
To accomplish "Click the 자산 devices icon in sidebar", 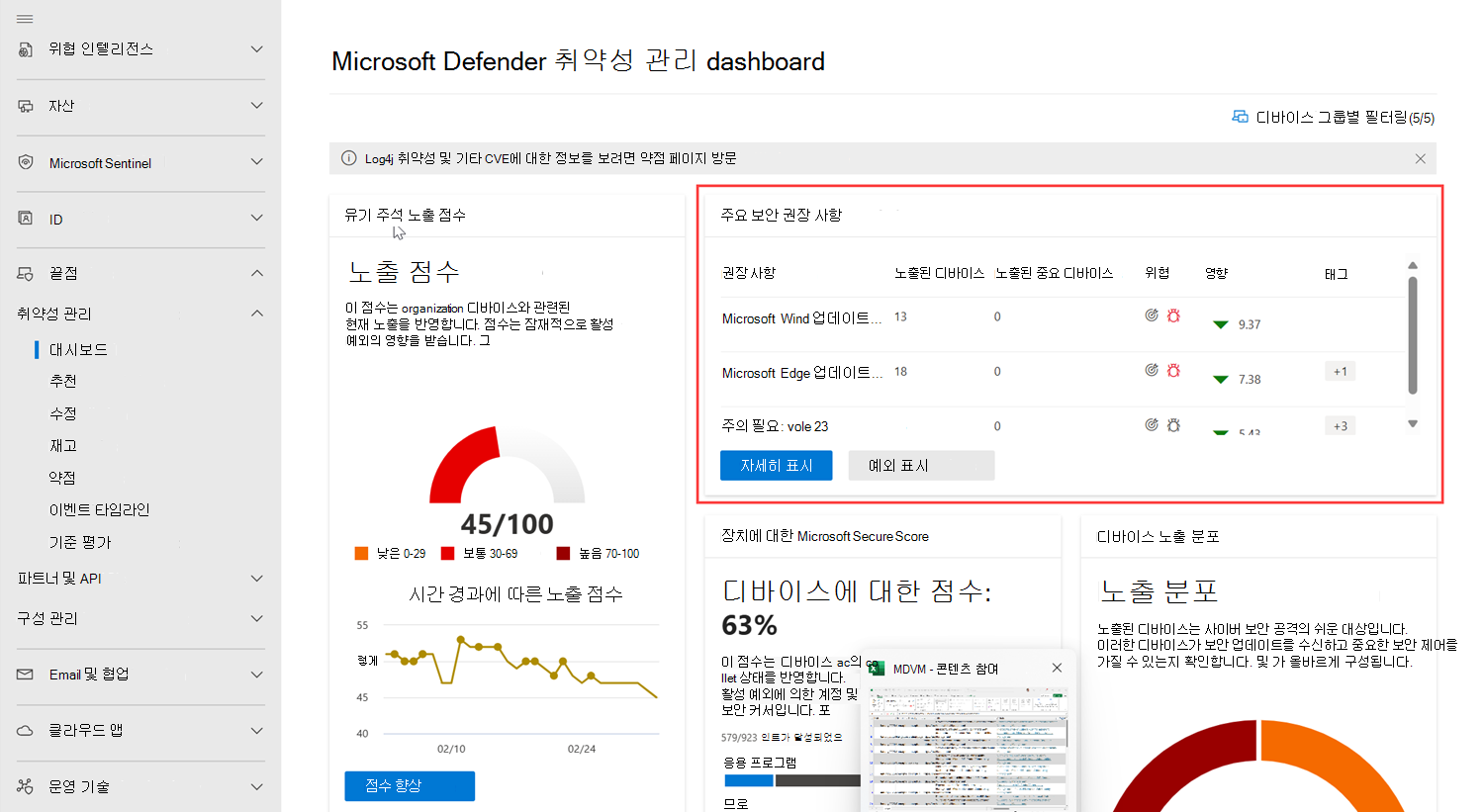I will (x=26, y=106).
